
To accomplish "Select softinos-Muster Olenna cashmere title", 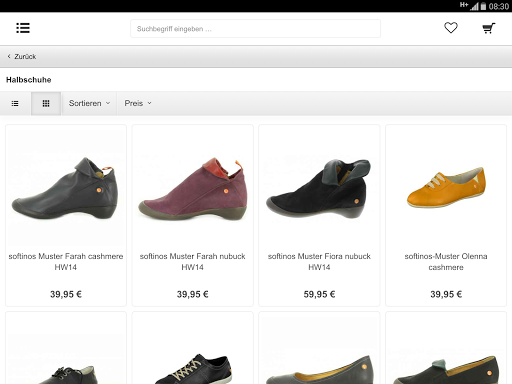I will 446,262.
